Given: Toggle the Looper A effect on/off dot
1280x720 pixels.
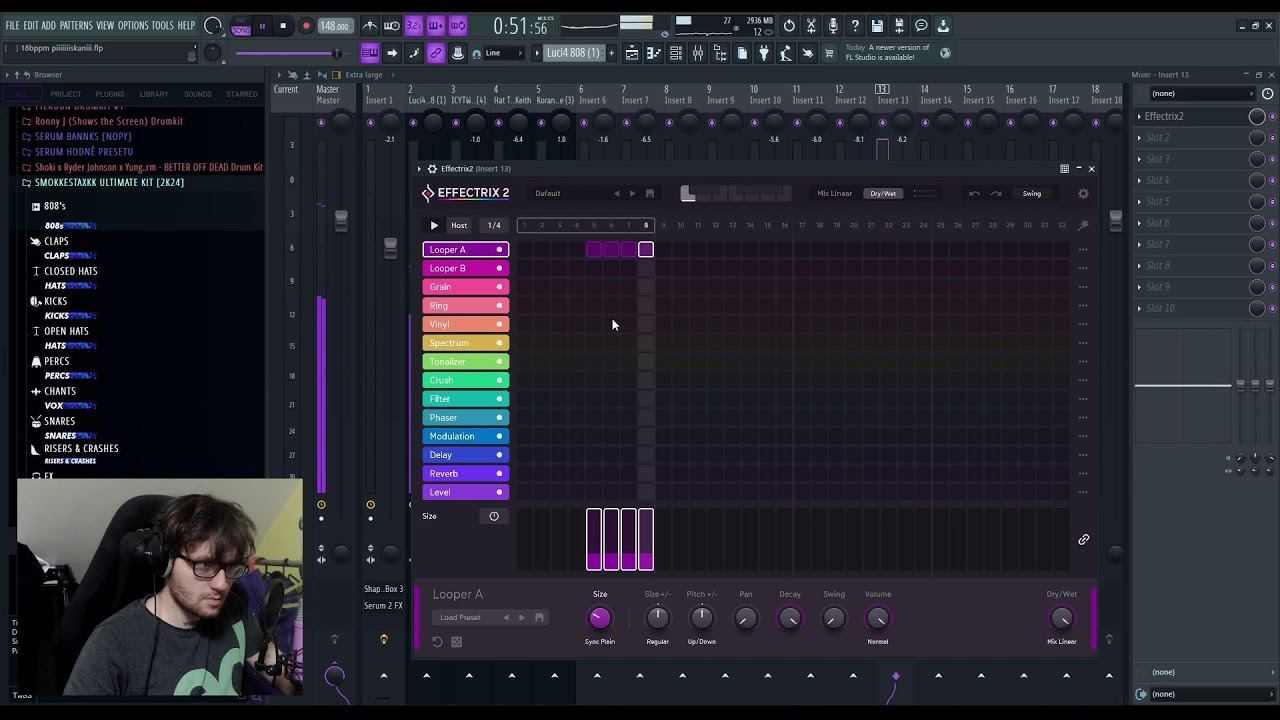Looking at the screenshot, I should click(x=499, y=250).
